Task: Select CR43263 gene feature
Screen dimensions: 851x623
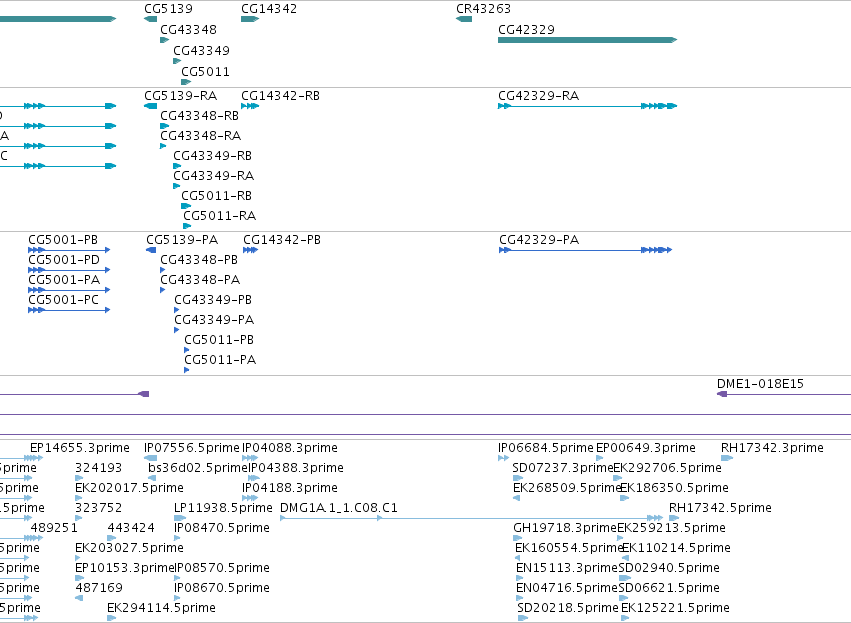Action: (x=463, y=19)
